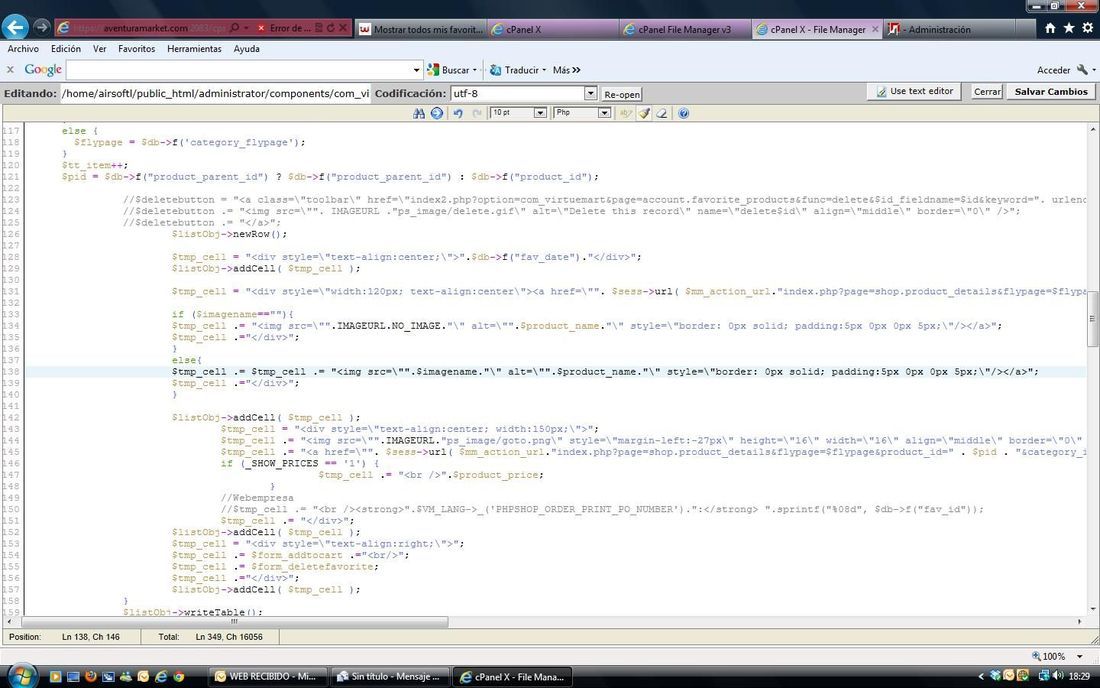Launch Firefox from the quick launch bar

point(90,676)
